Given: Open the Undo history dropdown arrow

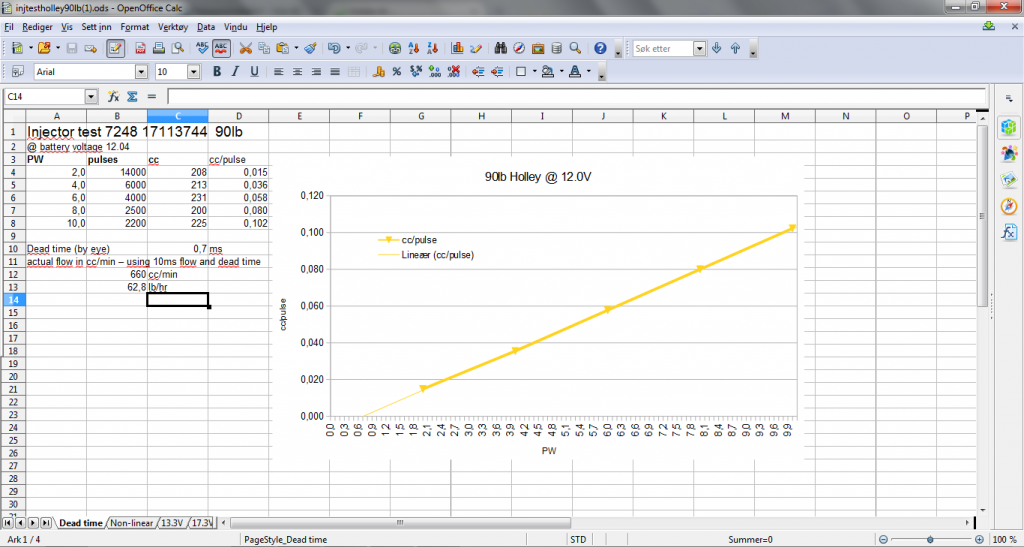Looking at the screenshot, I should (347, 48).
